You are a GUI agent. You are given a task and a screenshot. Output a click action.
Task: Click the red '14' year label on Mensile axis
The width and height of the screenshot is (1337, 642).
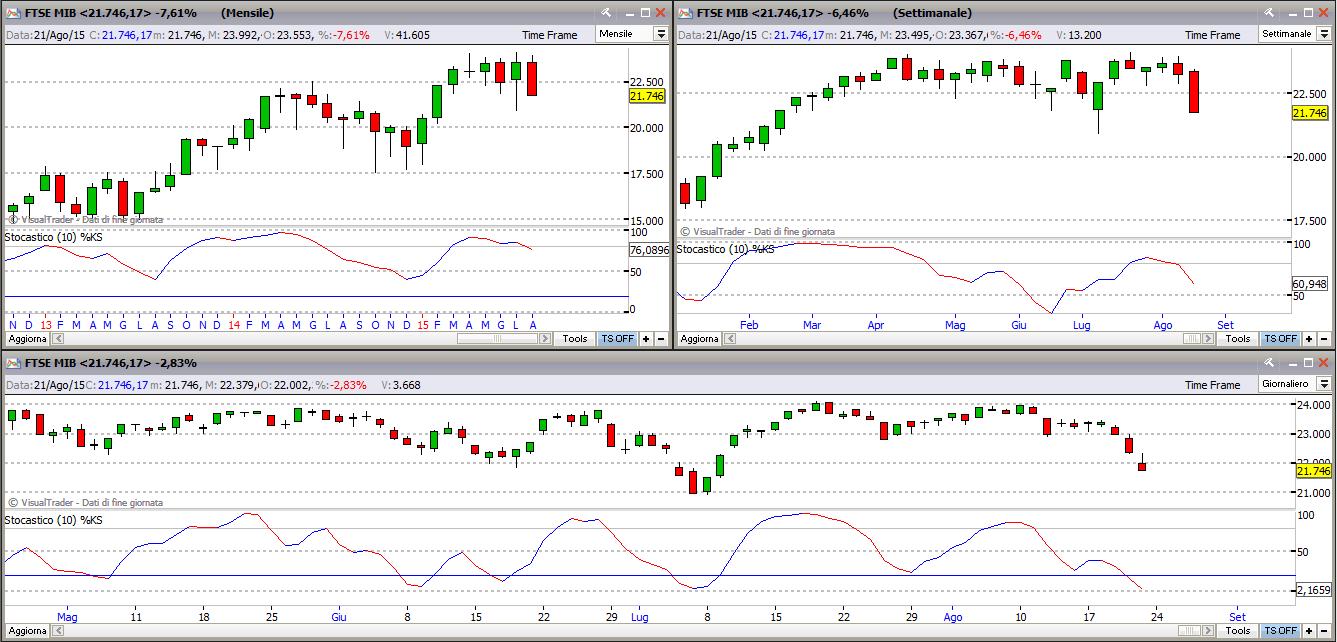click(233, 325)
